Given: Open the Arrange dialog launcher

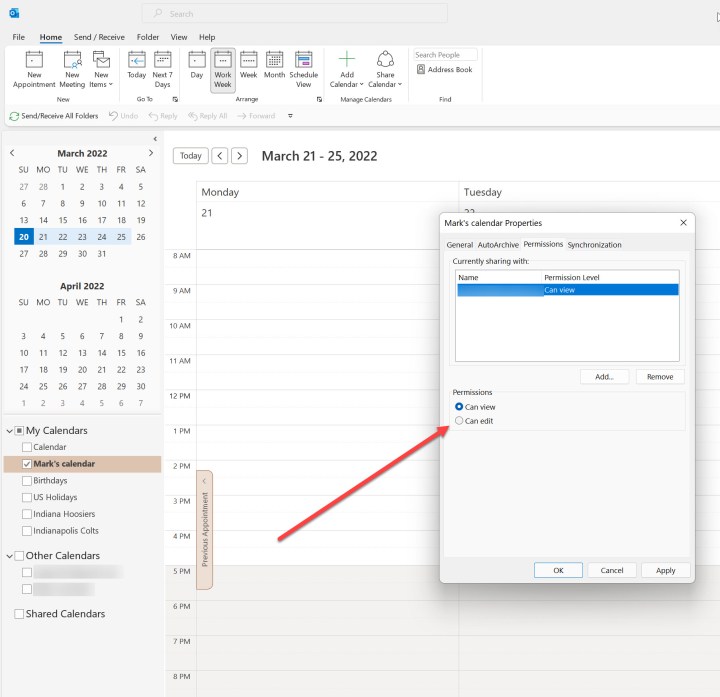Looking at the screenshot, I should coord(319,99).
